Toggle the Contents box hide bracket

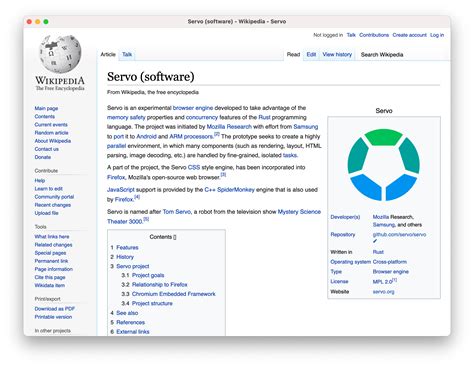tap(175, 237)
